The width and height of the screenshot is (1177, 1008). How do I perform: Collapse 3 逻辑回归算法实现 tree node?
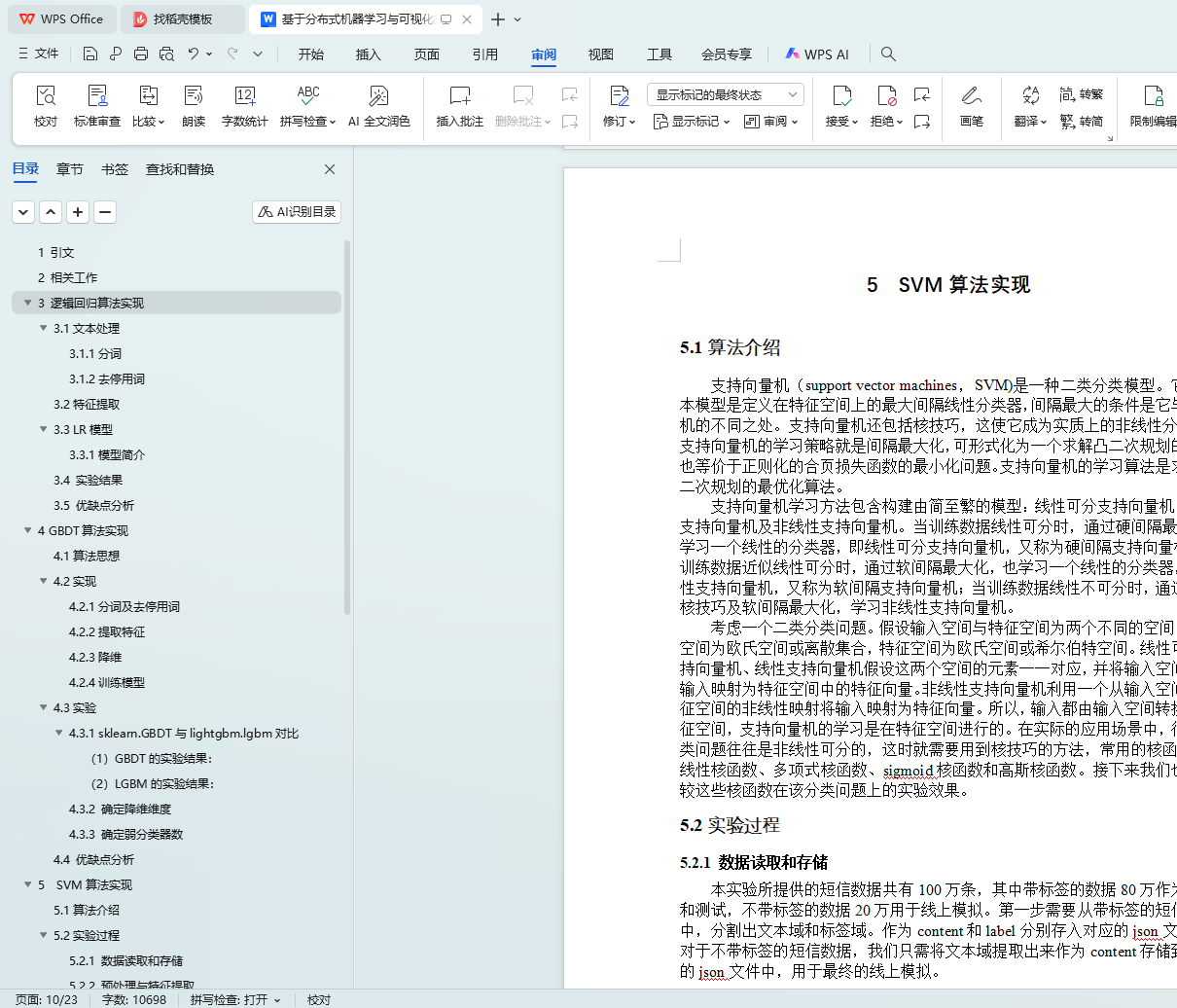[x=27, y=303]
